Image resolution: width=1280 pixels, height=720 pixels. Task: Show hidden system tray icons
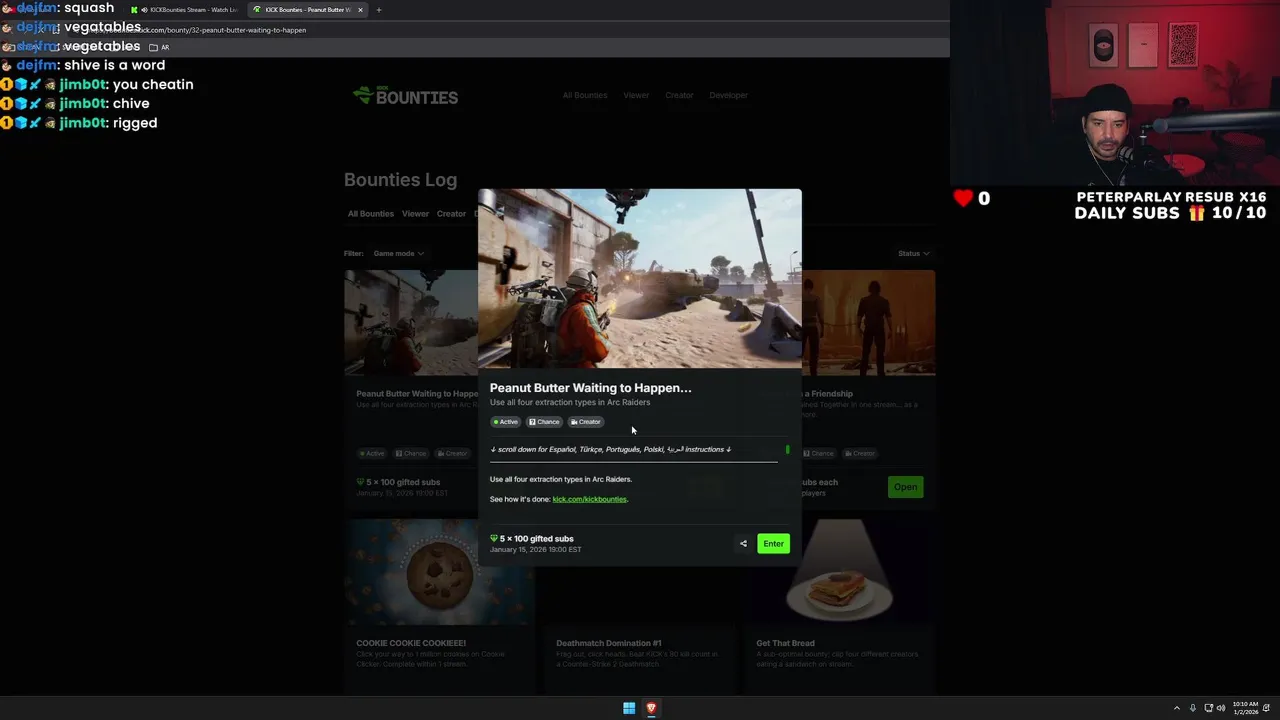[1176, 708]
